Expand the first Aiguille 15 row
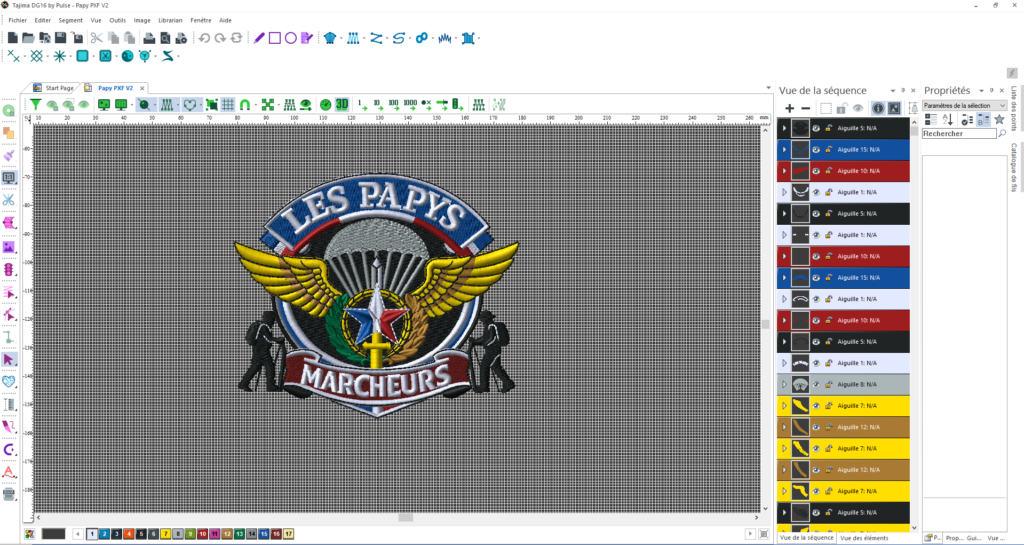This screenshot has height=545, width=1024. point(784,149)
